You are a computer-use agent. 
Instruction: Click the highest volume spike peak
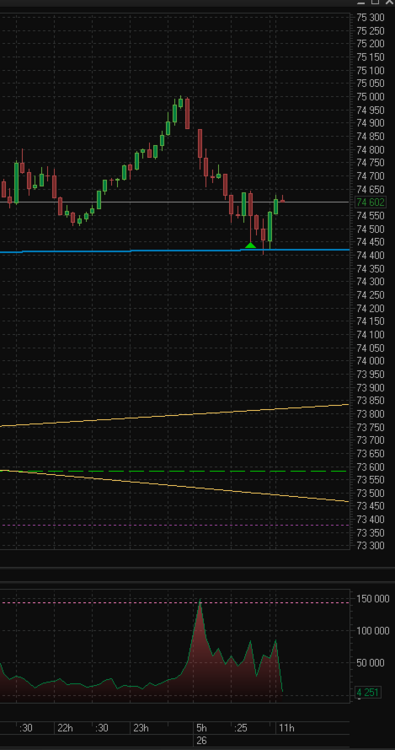click(x=200, y=601)
